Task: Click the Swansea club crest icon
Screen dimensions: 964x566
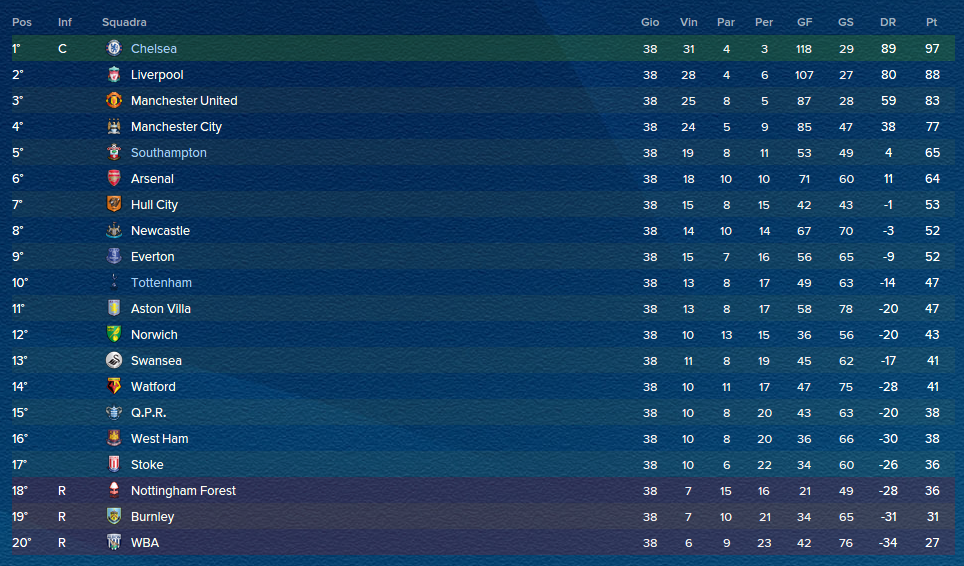Action: [114, 360]
